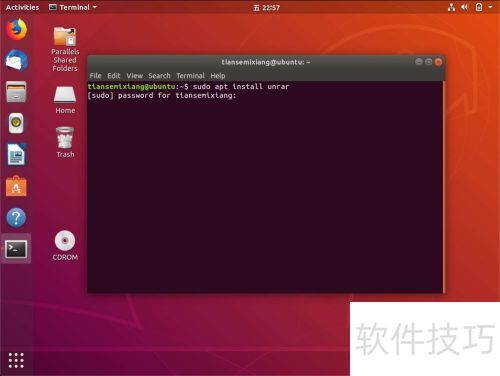The image size is (500, 376).
Task: Maximize the terminal window
Action: [x=429, y=62]
